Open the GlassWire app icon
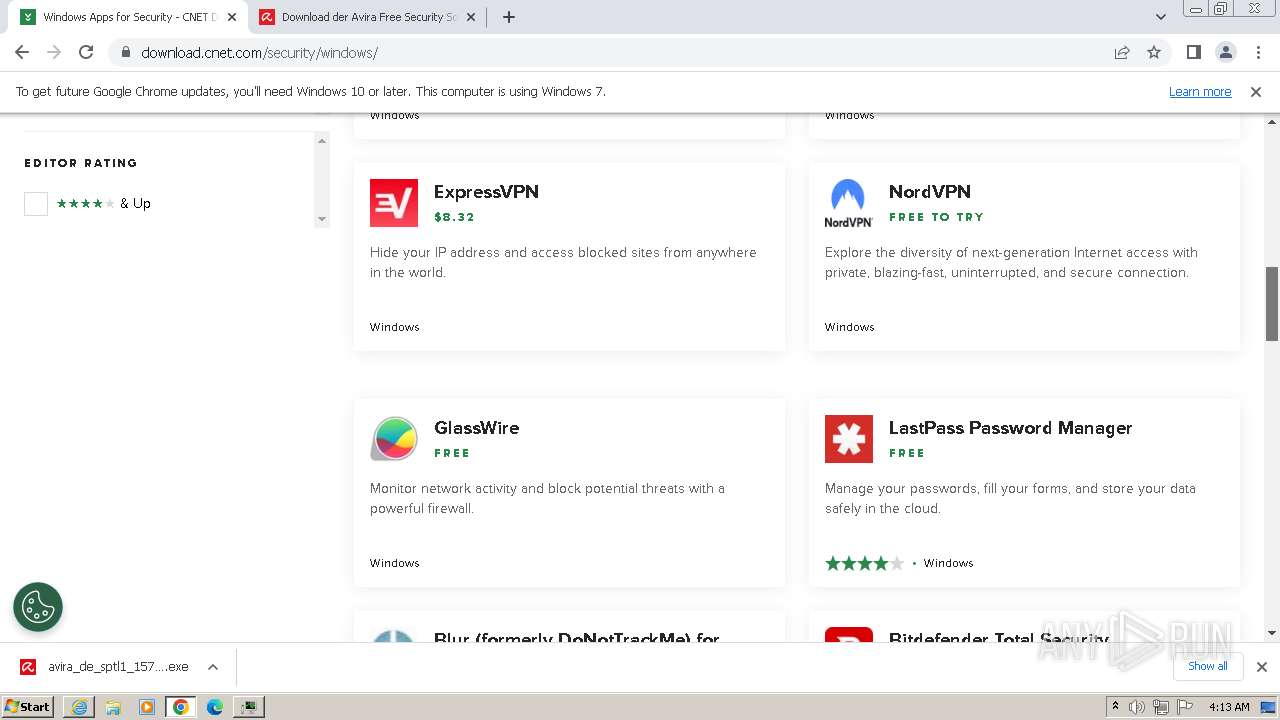Screen dimensions: 1280x720 tap(394, 439)
